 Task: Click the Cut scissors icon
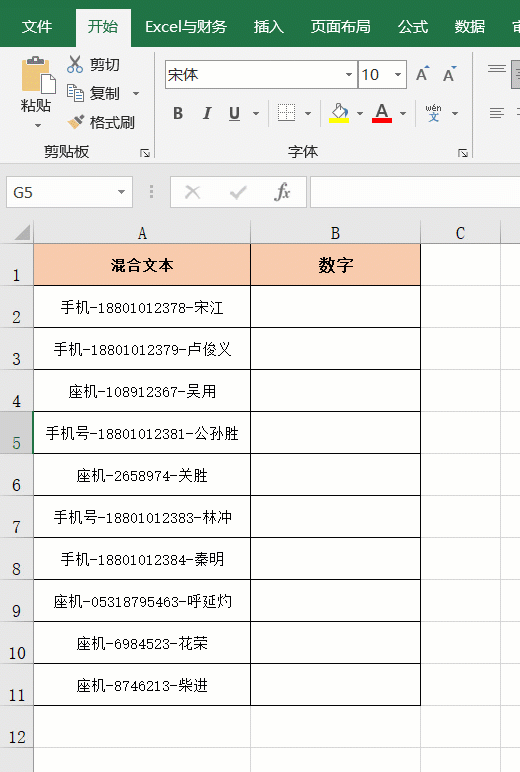click(x=75, y=64)
